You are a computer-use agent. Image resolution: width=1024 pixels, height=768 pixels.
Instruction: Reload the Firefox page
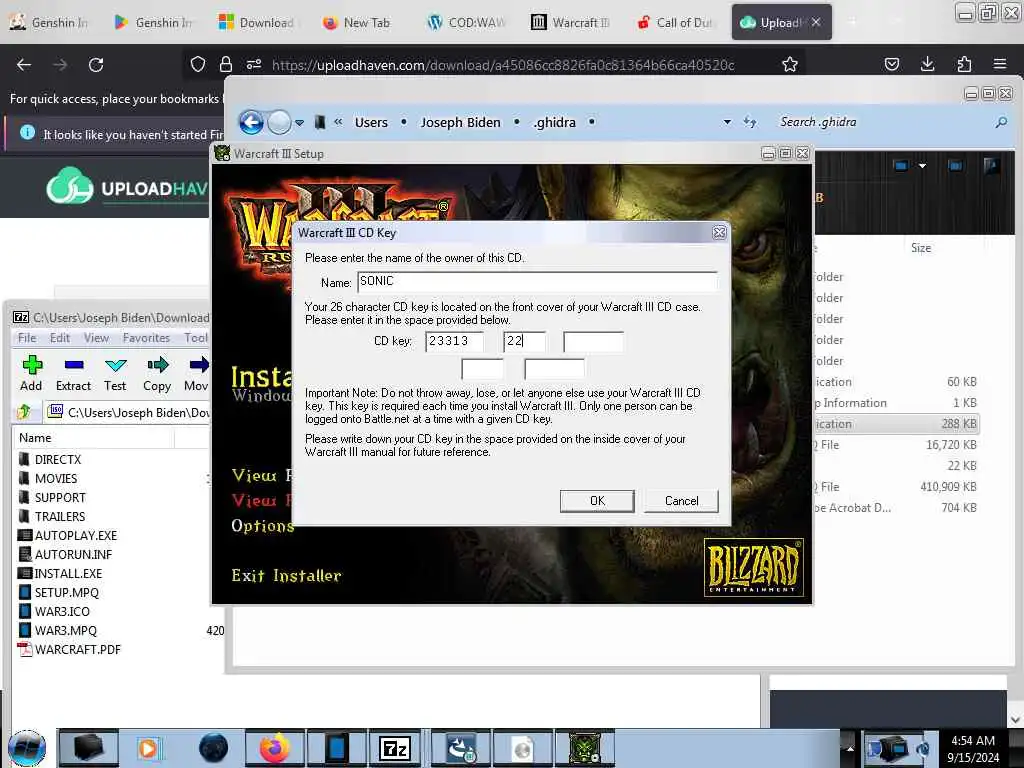pos(96,64)
